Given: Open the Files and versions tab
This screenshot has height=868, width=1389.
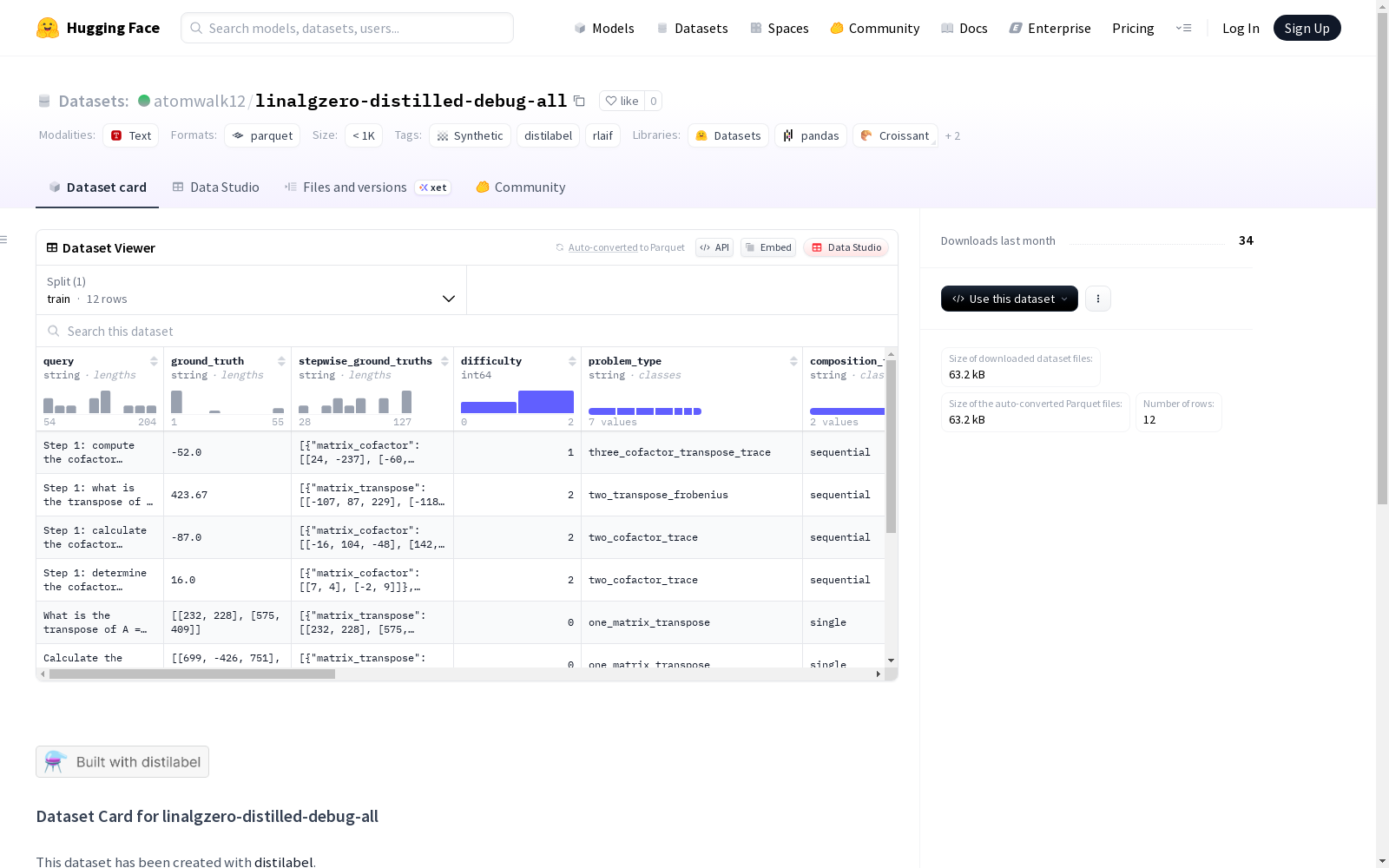Looking at the screenshot, I should (x=367, y=187).
